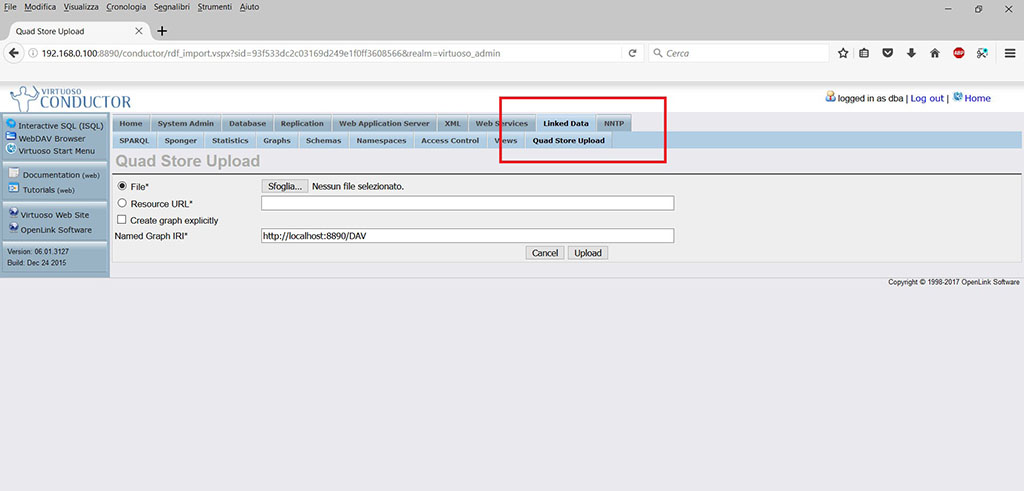Open Interactive SQL (ISQL) link

click(61, 125)
